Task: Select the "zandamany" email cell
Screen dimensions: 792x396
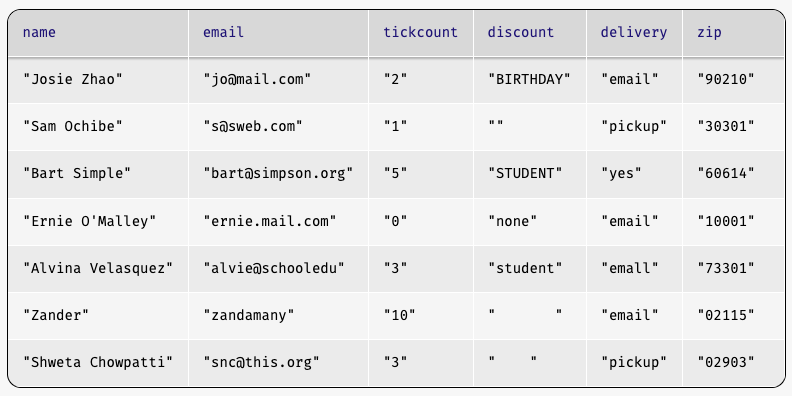Action: click(x=278, y=316)
